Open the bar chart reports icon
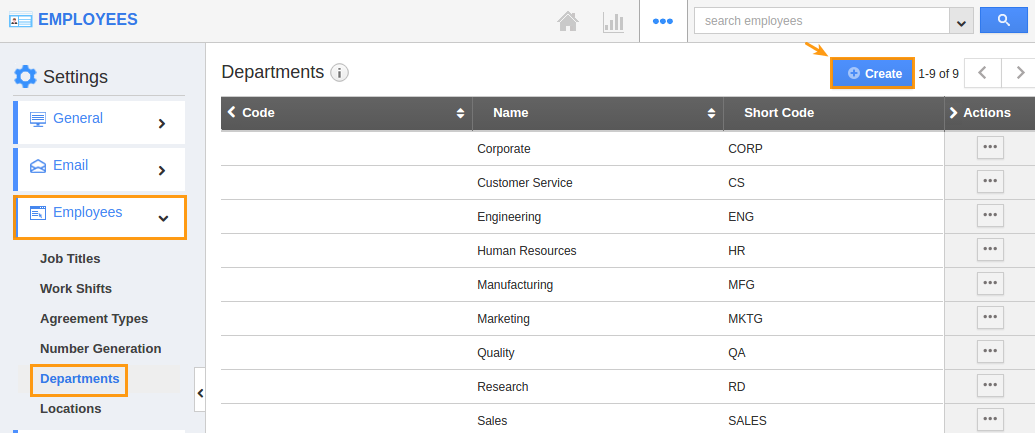Screen dimensions: 1035x433 click(613, 21)
